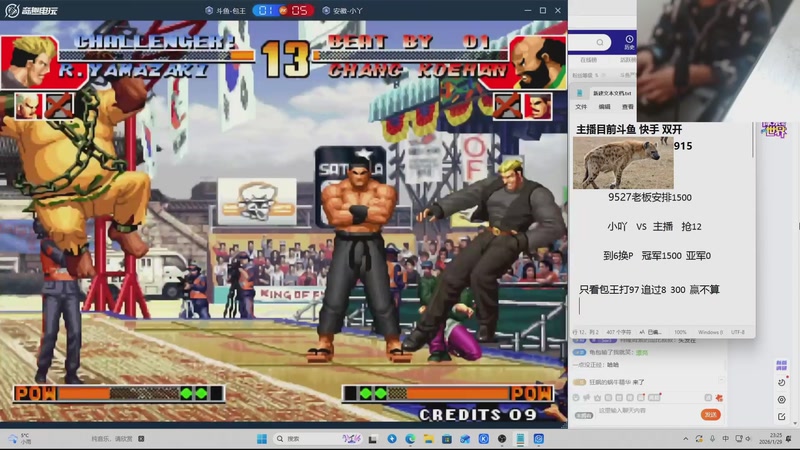Toggle the 中 input method indicator

tap(725, 439)
